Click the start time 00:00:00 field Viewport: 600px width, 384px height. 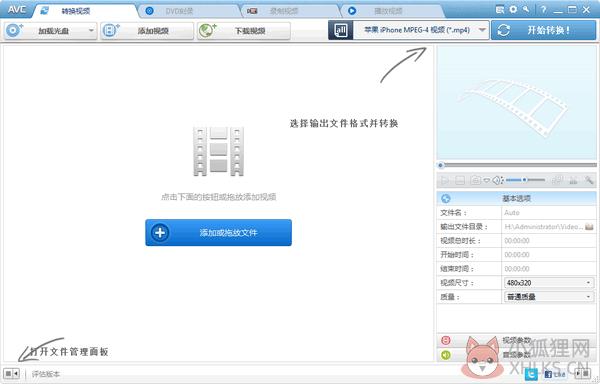click(549, 255)
